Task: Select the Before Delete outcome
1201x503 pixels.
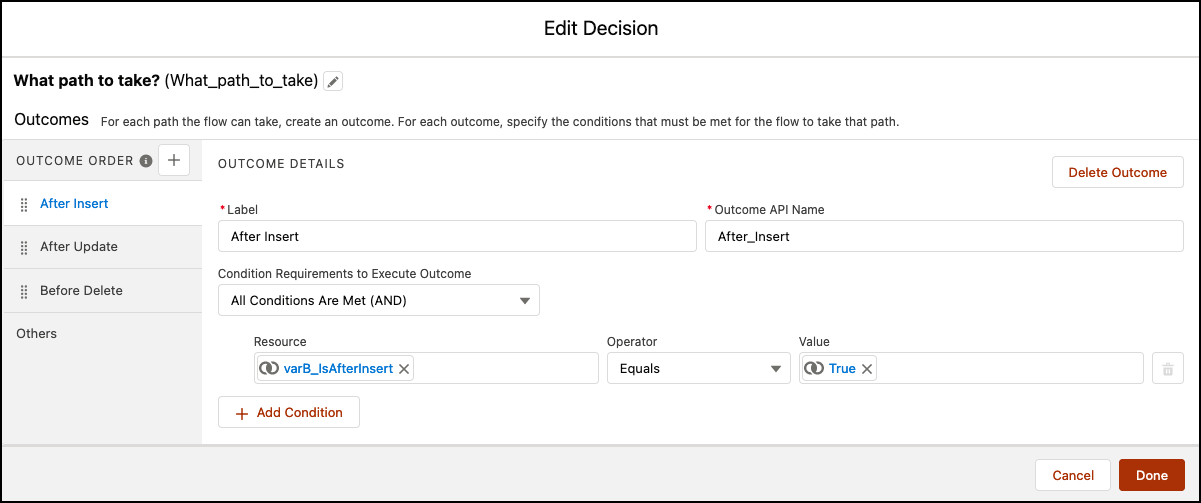Action: [81, 291]
